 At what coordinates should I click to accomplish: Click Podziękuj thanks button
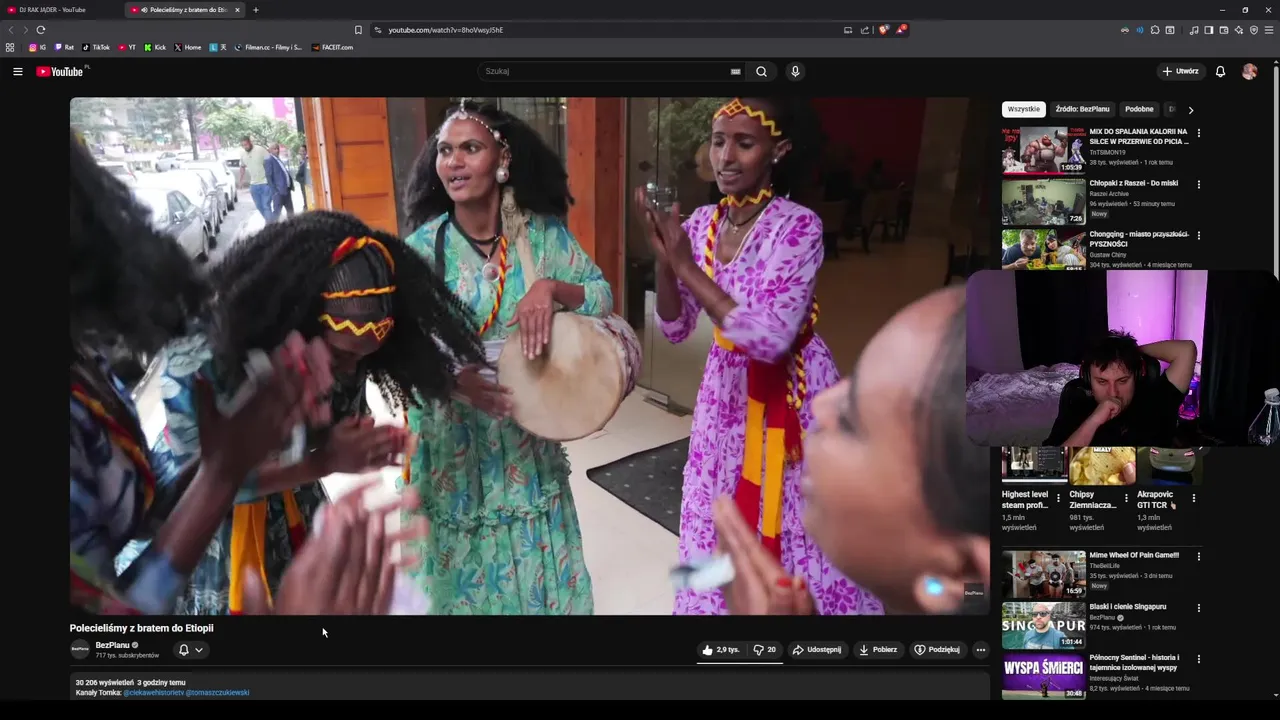[937, 650]
